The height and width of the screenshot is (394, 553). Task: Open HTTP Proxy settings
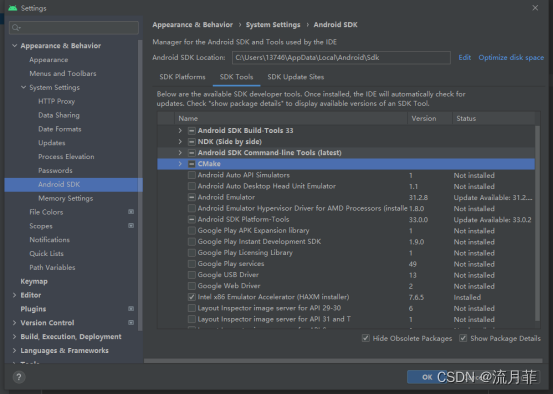tap(56, 101)
